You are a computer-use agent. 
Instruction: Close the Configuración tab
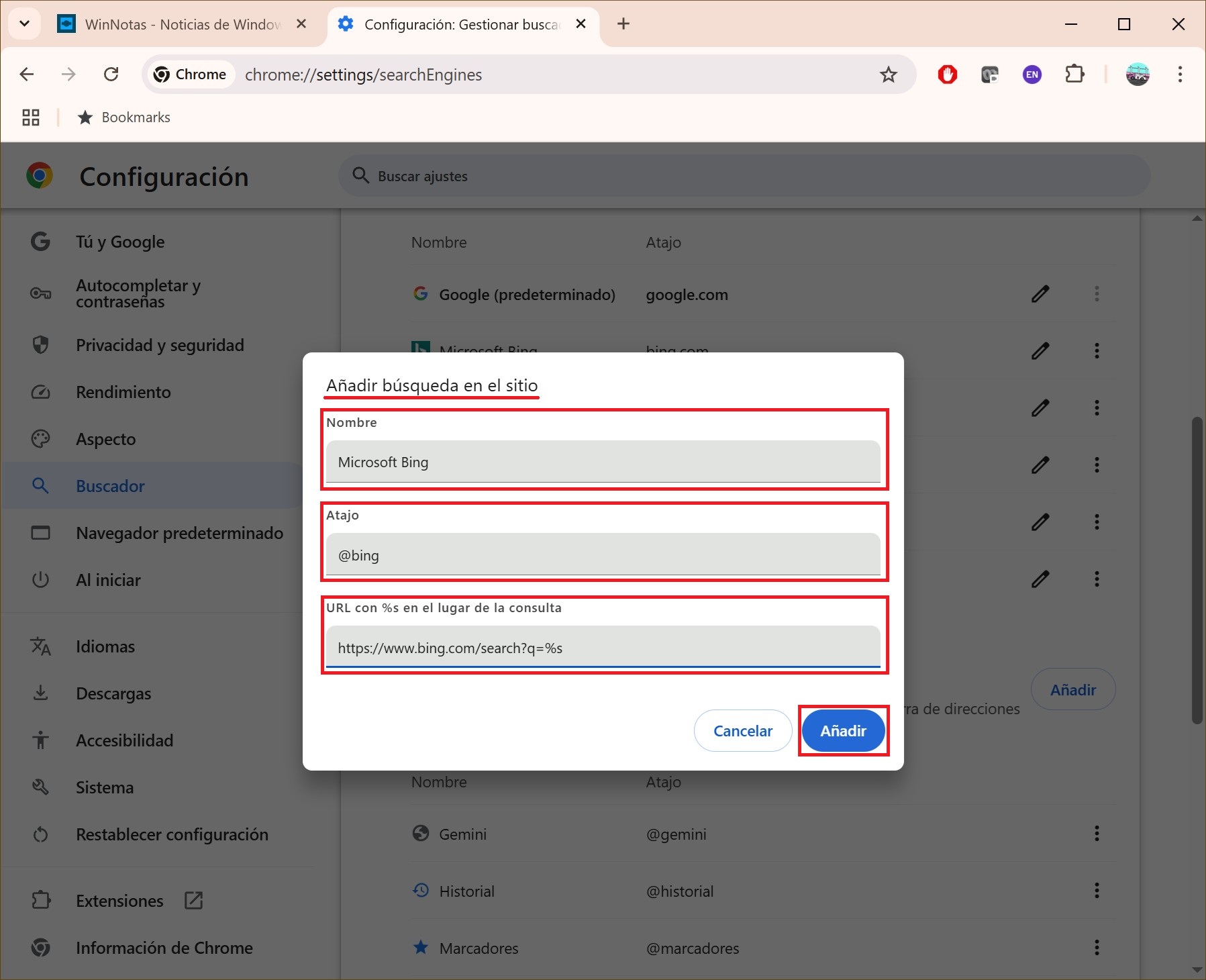[581, 24]
